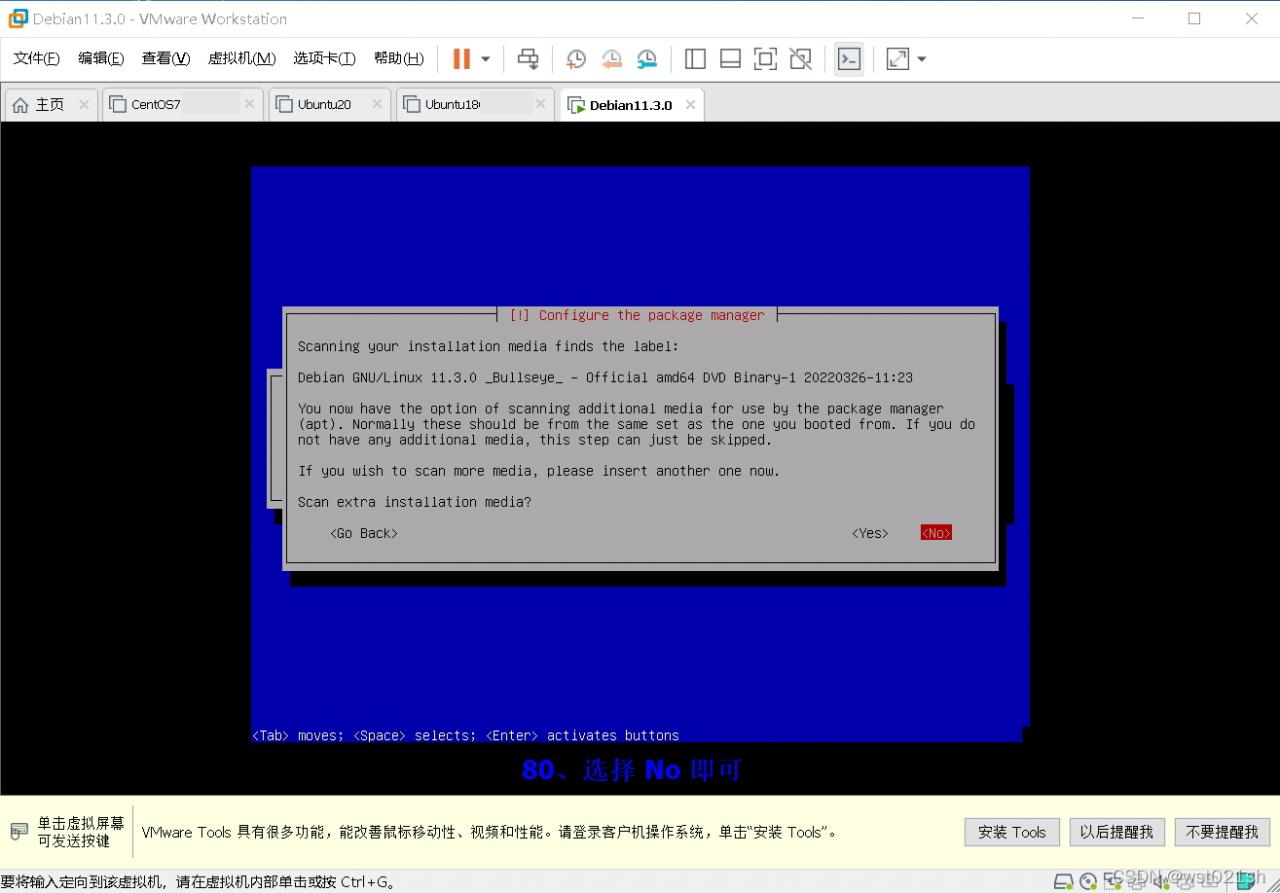
Task: Click the 'Debian GNU/Linux 11.3.0 _Bullseye_' label line
Action: point(605,378)
